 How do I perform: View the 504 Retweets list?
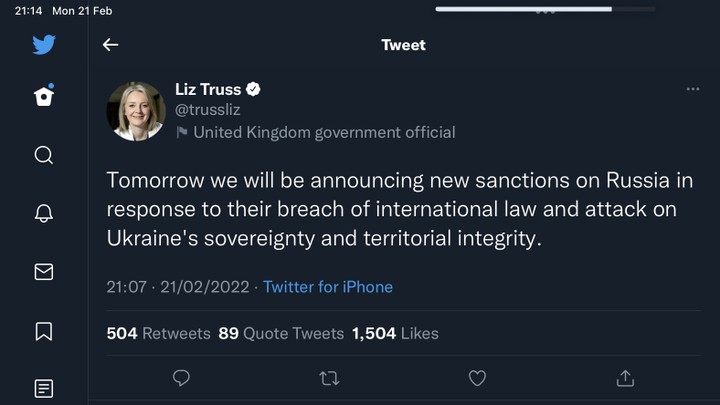point(158,333)
